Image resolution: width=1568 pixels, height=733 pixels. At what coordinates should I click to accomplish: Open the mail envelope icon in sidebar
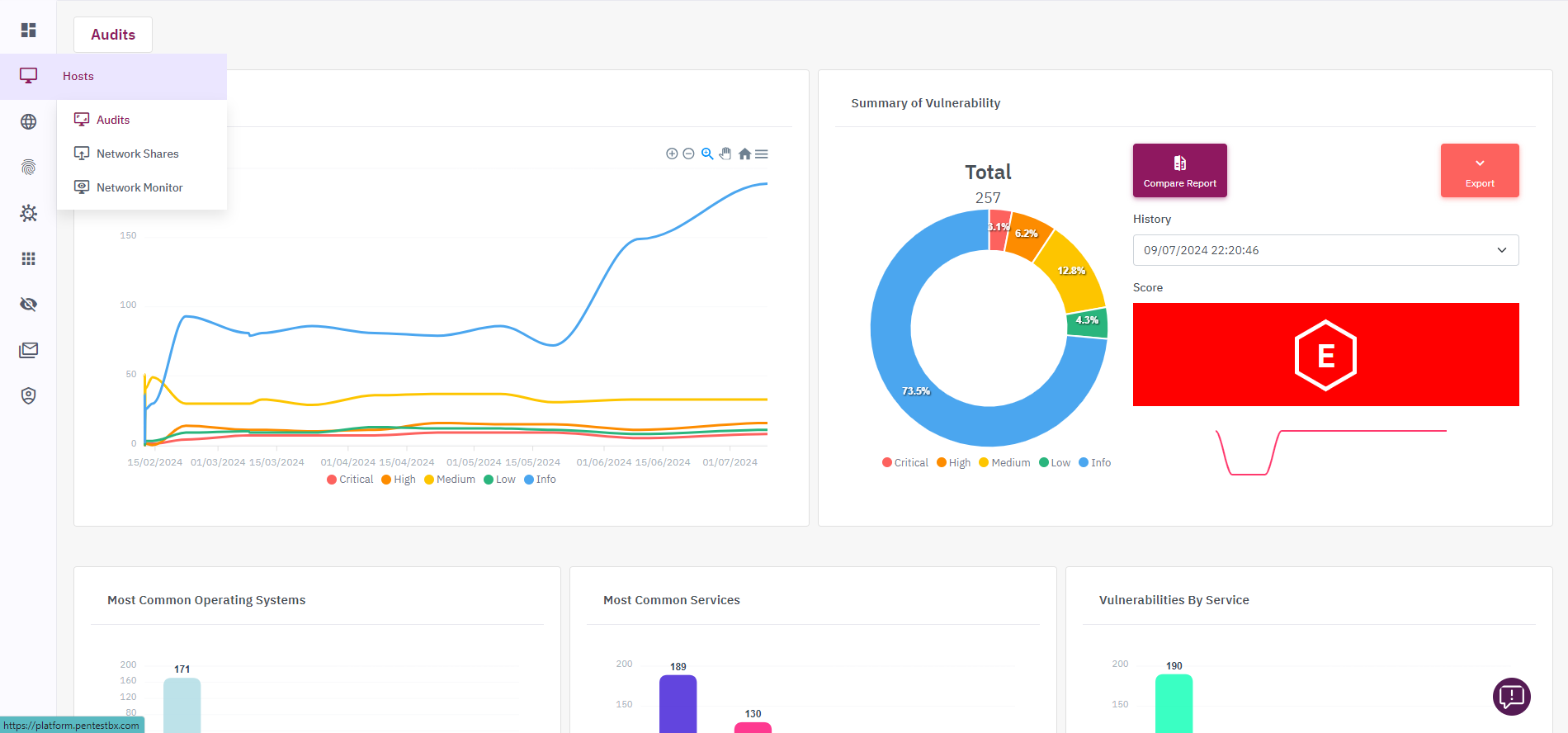[x=28, y=350]
